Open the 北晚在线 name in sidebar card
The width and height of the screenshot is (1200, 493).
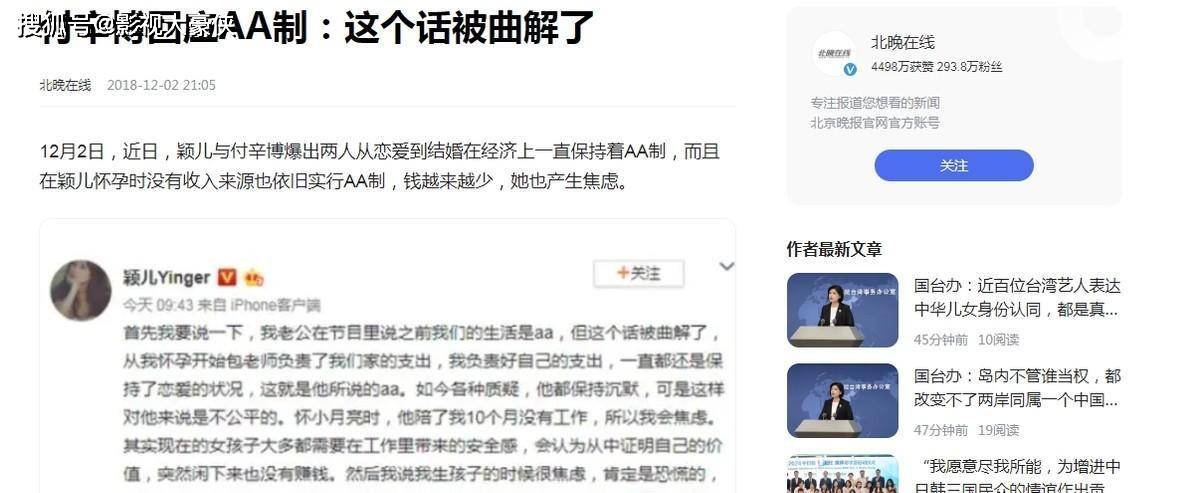coord(903,42)
